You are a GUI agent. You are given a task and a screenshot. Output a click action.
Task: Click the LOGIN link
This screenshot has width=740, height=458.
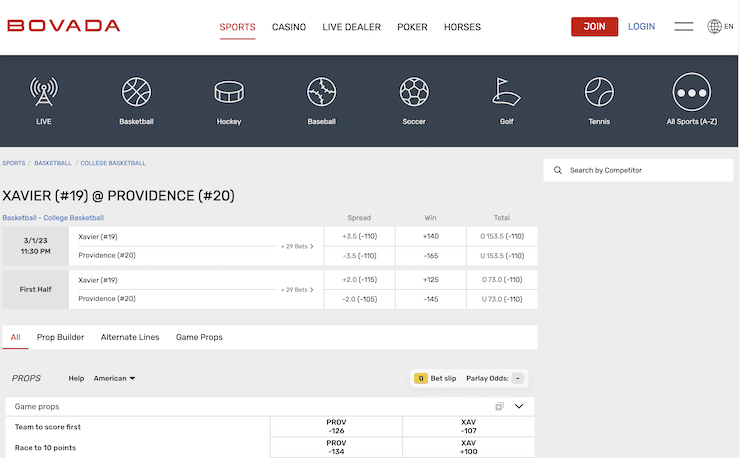coord(641,27)
